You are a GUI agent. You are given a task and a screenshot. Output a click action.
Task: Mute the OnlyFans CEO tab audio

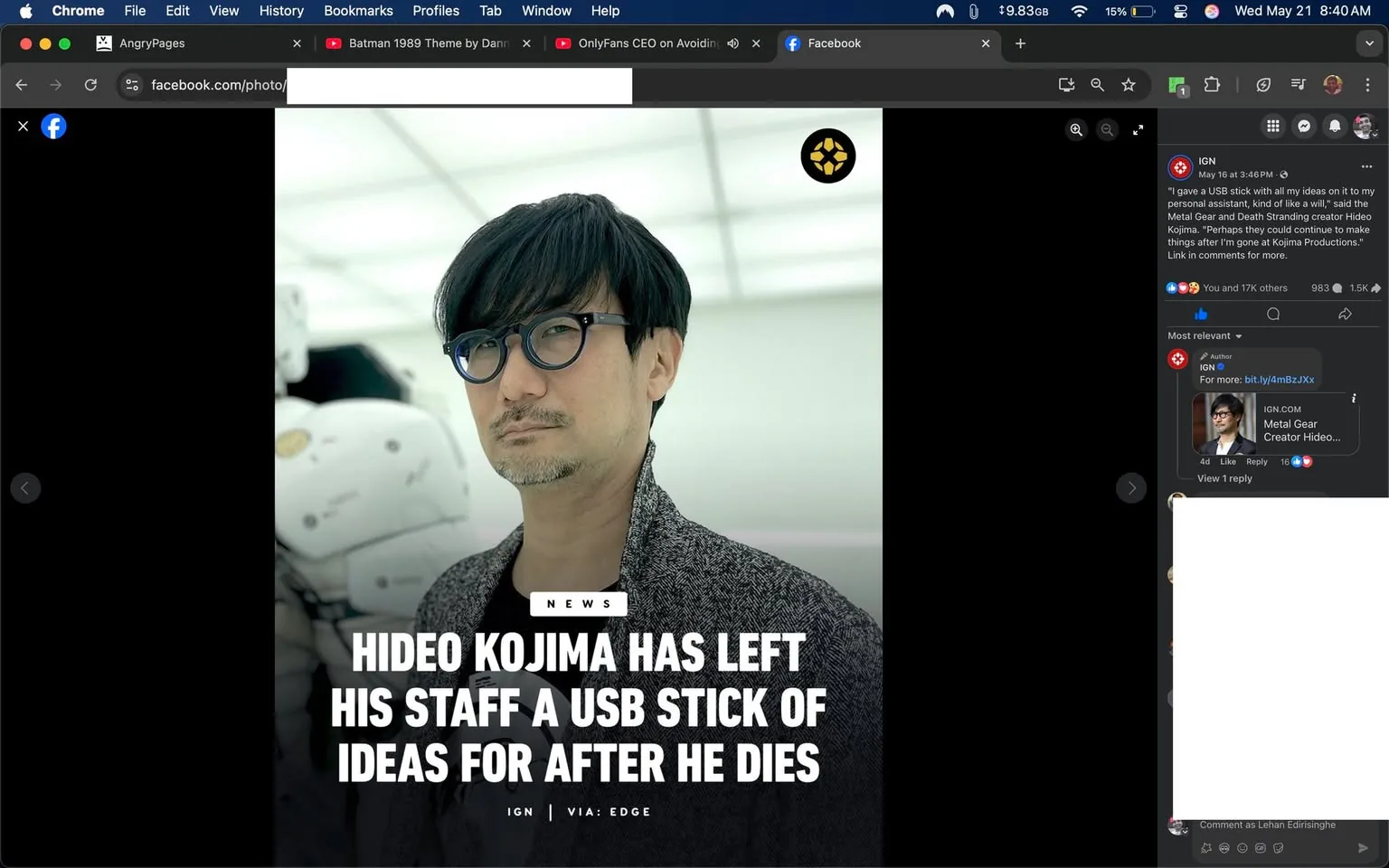733,43
